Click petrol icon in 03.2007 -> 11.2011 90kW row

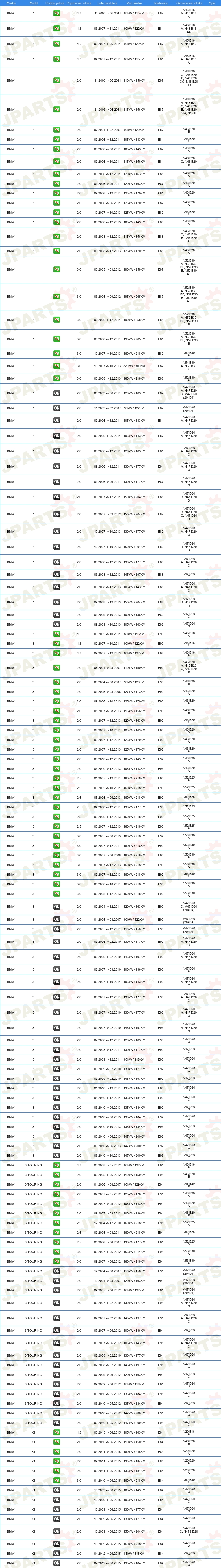pos(57,28)
